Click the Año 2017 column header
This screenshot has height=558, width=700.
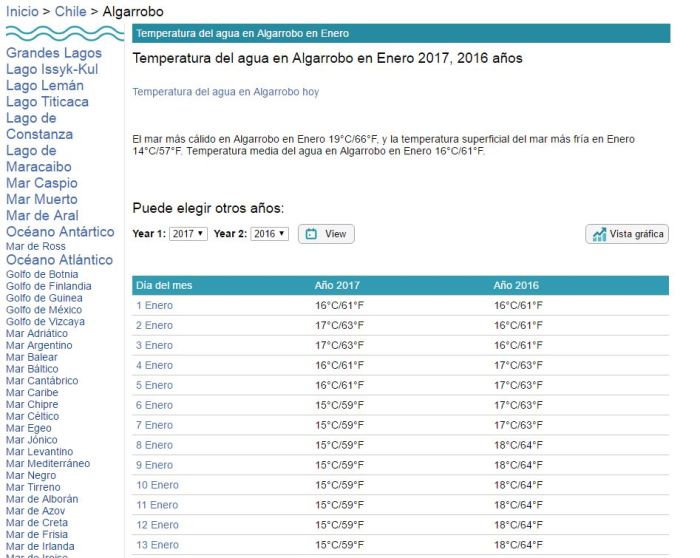click(x=337, y=285)
